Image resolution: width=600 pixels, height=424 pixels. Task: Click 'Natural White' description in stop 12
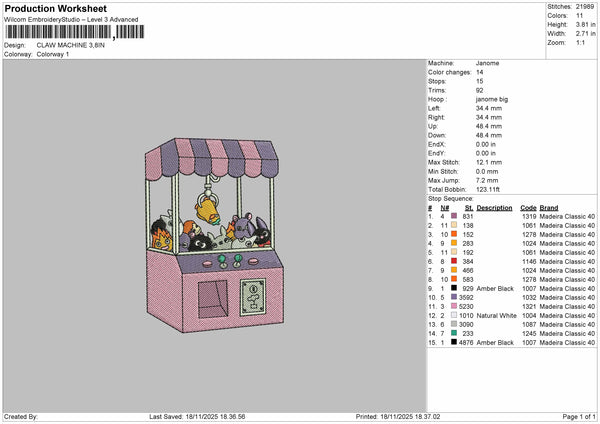click(x=496, y=316)
